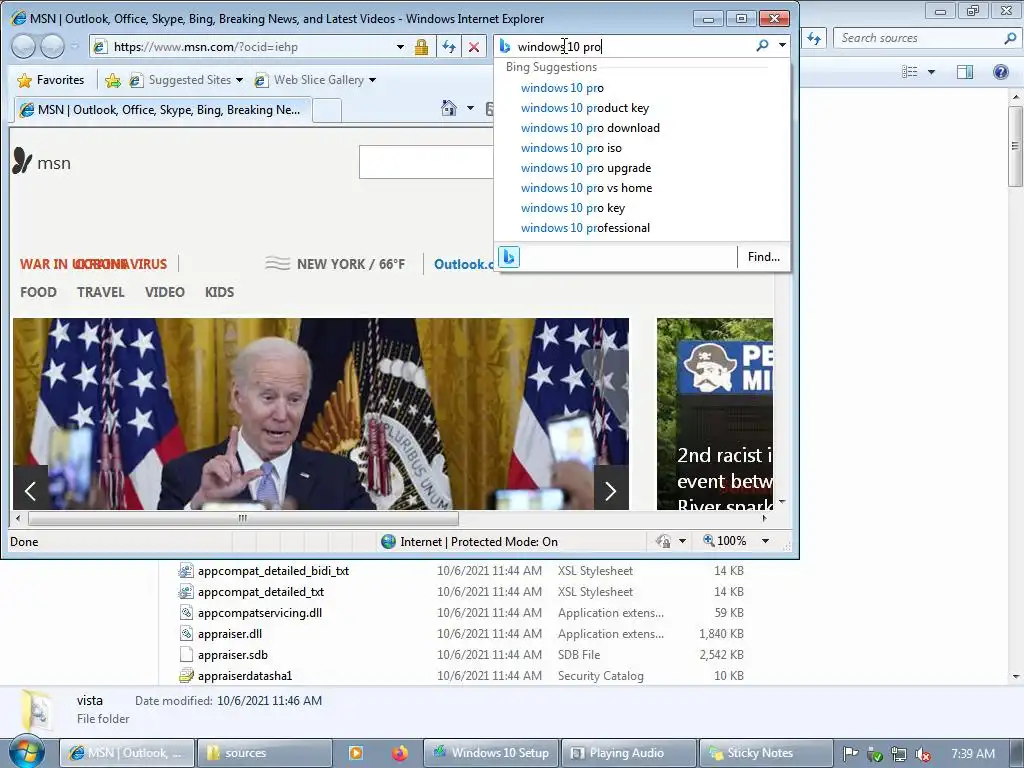Viewport: 1024px width, 768px height.
Task: Click the Add to Favorites Bar icon
Action: click(113, 80)
